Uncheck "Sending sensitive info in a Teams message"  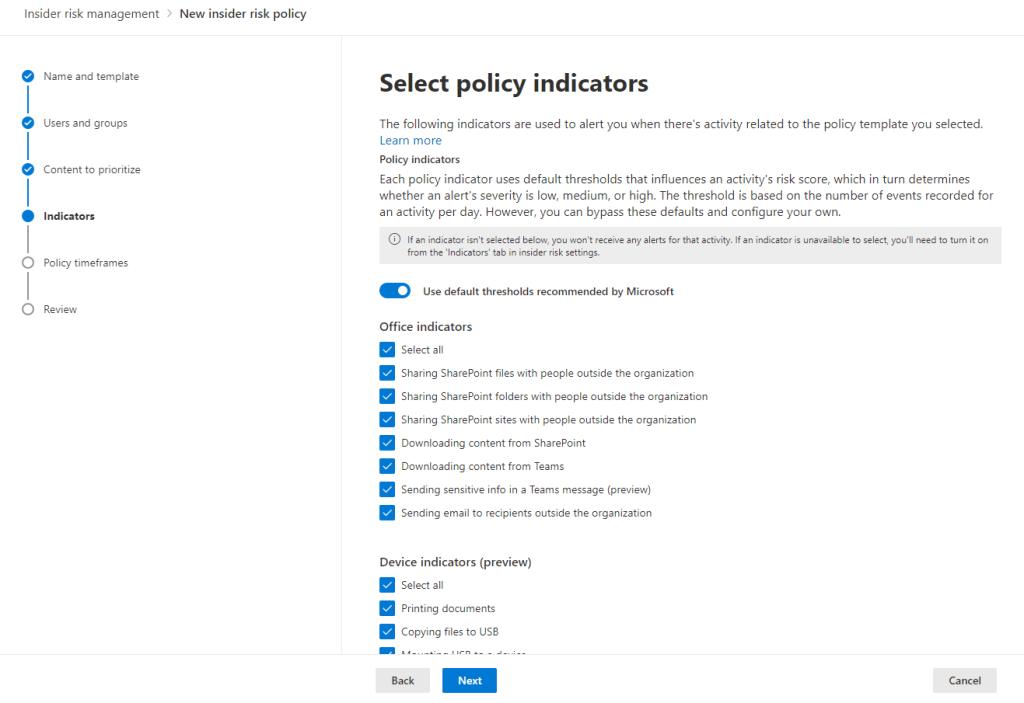point(387,489)
